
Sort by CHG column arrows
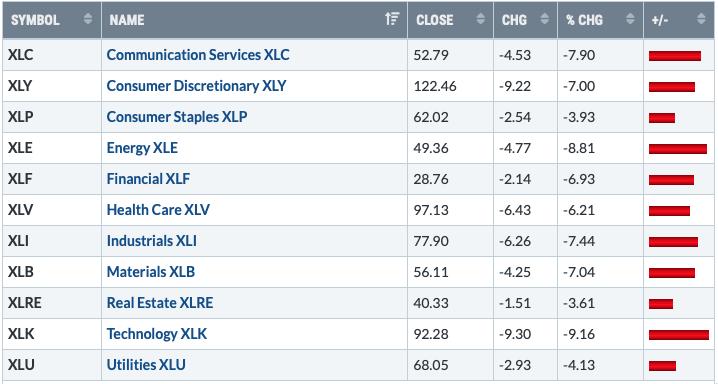(544, 19)
